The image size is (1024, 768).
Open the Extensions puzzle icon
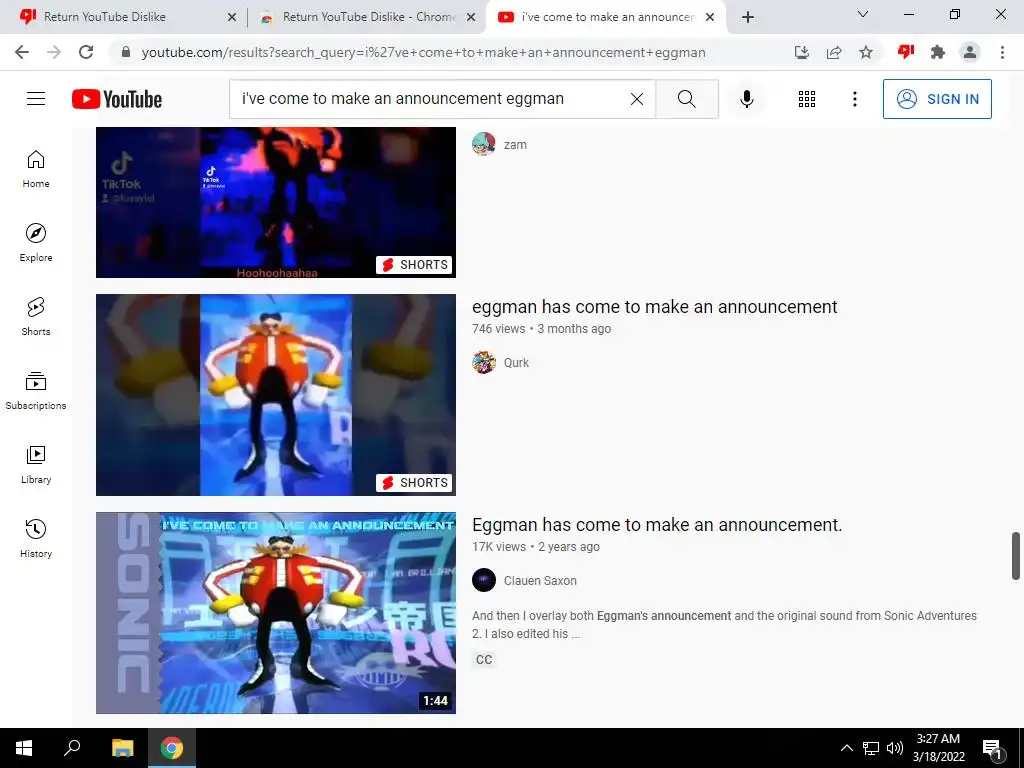pyautogui.click(x=938, y=52)
